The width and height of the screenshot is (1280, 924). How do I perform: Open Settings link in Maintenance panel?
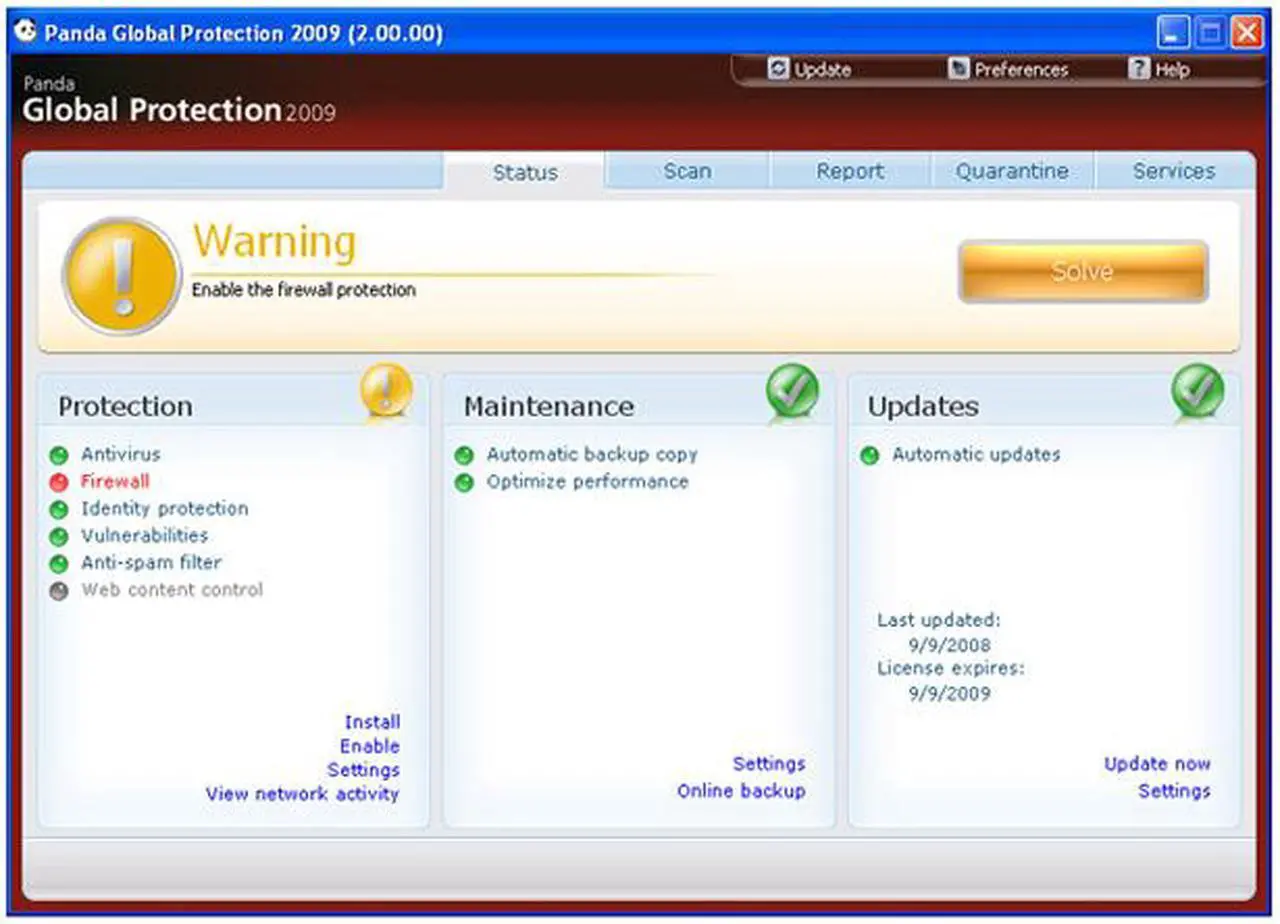tap(769, 764)
